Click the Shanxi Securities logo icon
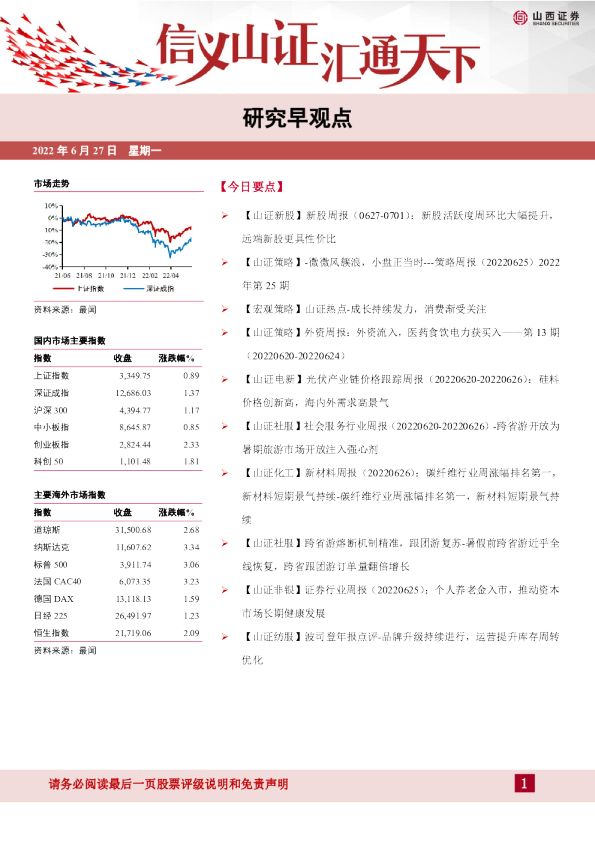The image size is (595, 842). point(520,17)
